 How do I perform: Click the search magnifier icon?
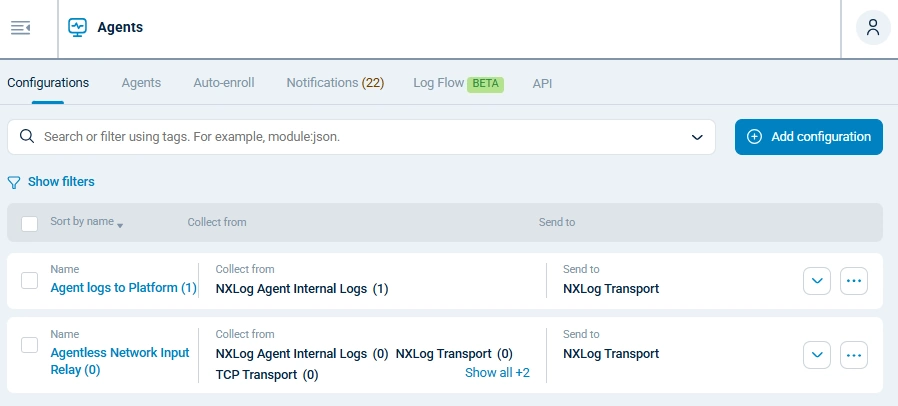tap(27, 137)
